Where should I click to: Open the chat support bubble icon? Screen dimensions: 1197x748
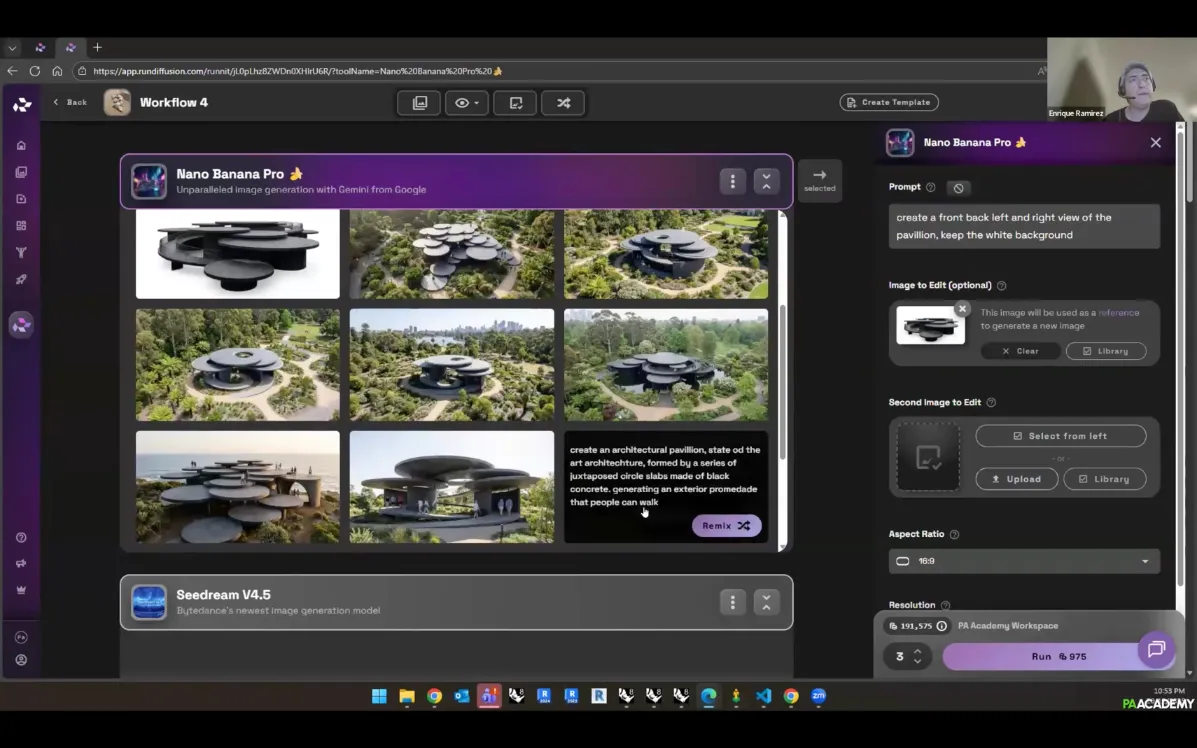[1156, 650]
